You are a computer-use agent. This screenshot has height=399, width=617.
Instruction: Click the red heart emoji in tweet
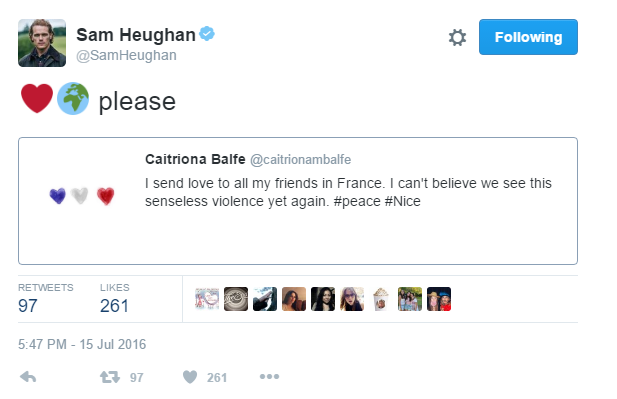click(37, 98)
